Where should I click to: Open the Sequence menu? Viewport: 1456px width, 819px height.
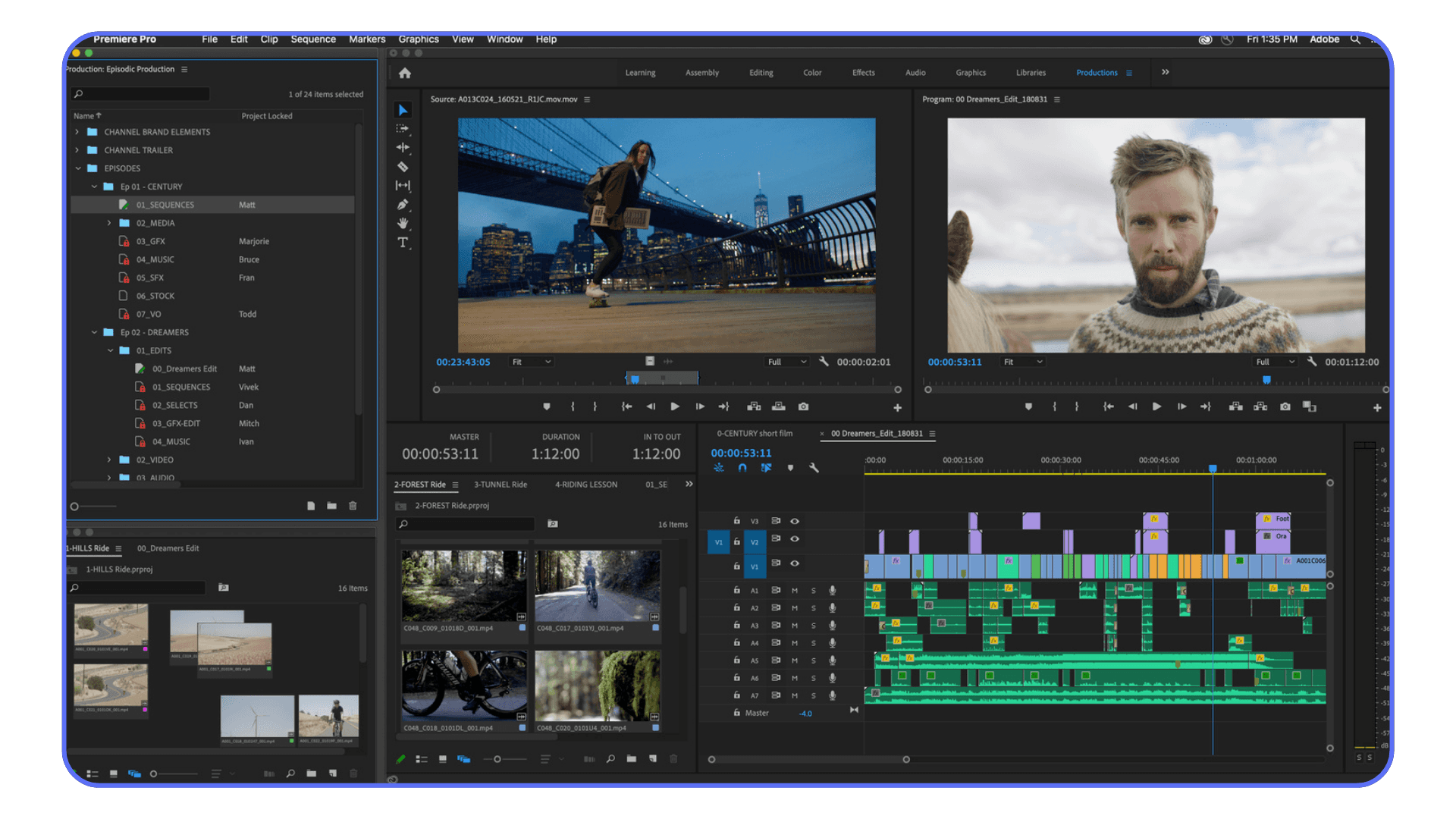coord(312,39)
